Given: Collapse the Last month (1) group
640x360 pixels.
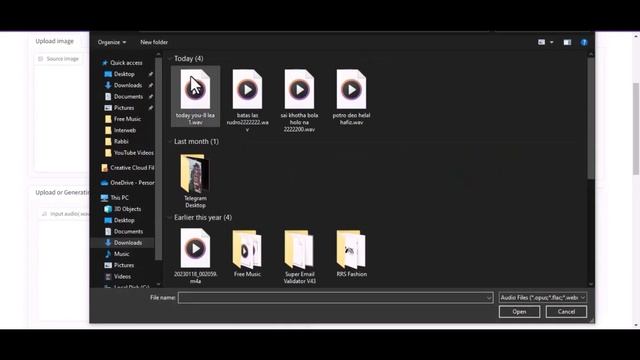Looking at the screenshot, I should point(170,142).
